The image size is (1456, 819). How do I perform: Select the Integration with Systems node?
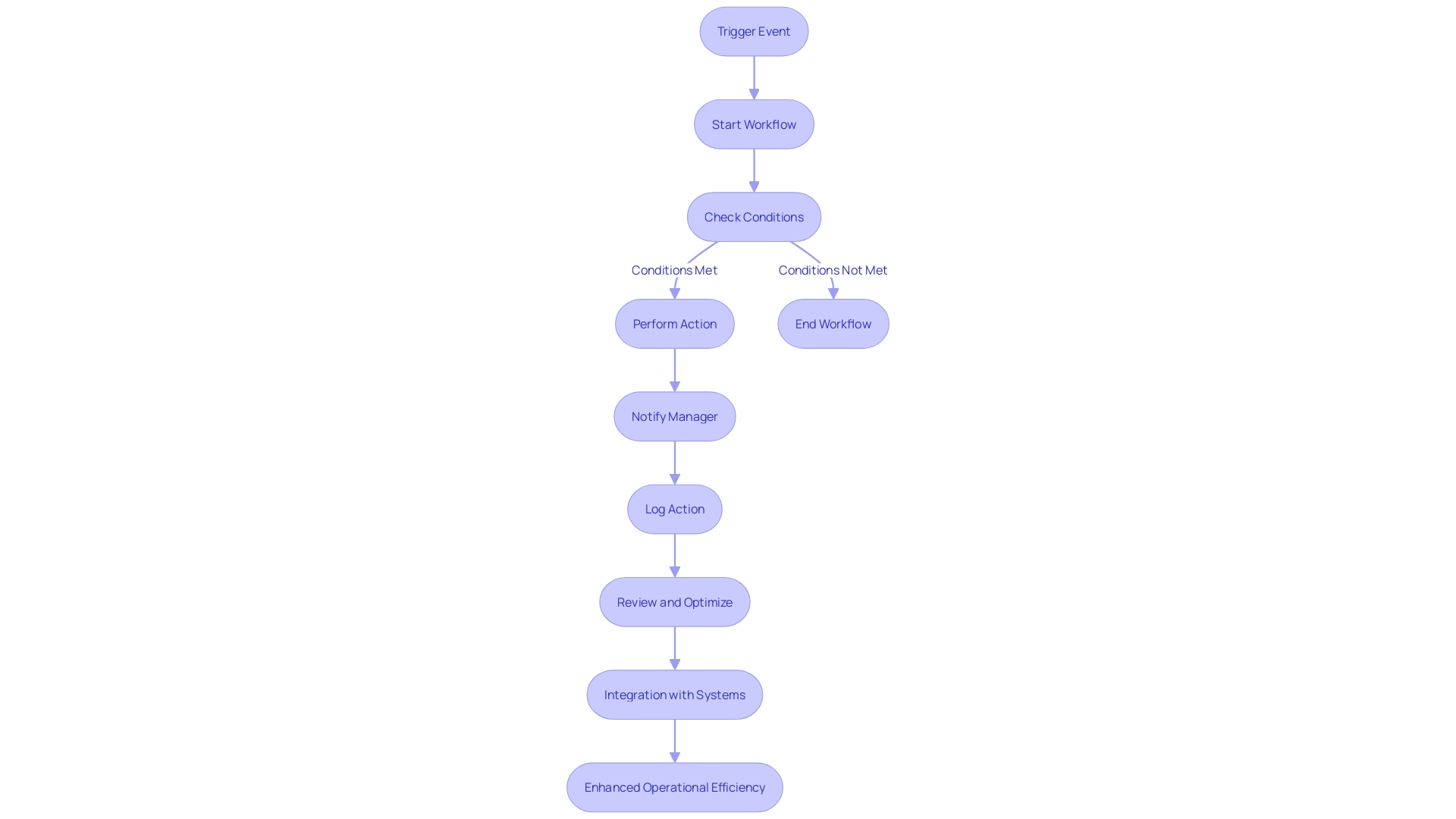(675, 694)
